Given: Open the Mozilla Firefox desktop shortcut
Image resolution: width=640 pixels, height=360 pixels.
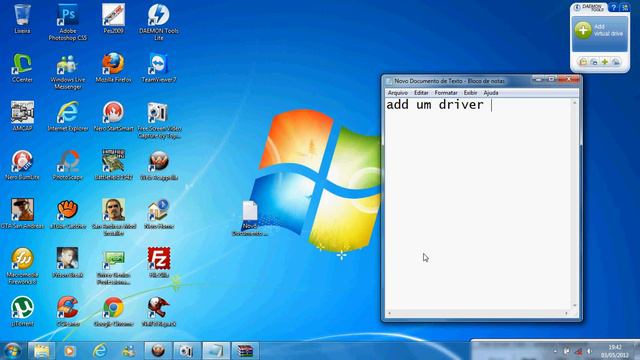Looking at the screenshot, I should coord(113,68).
